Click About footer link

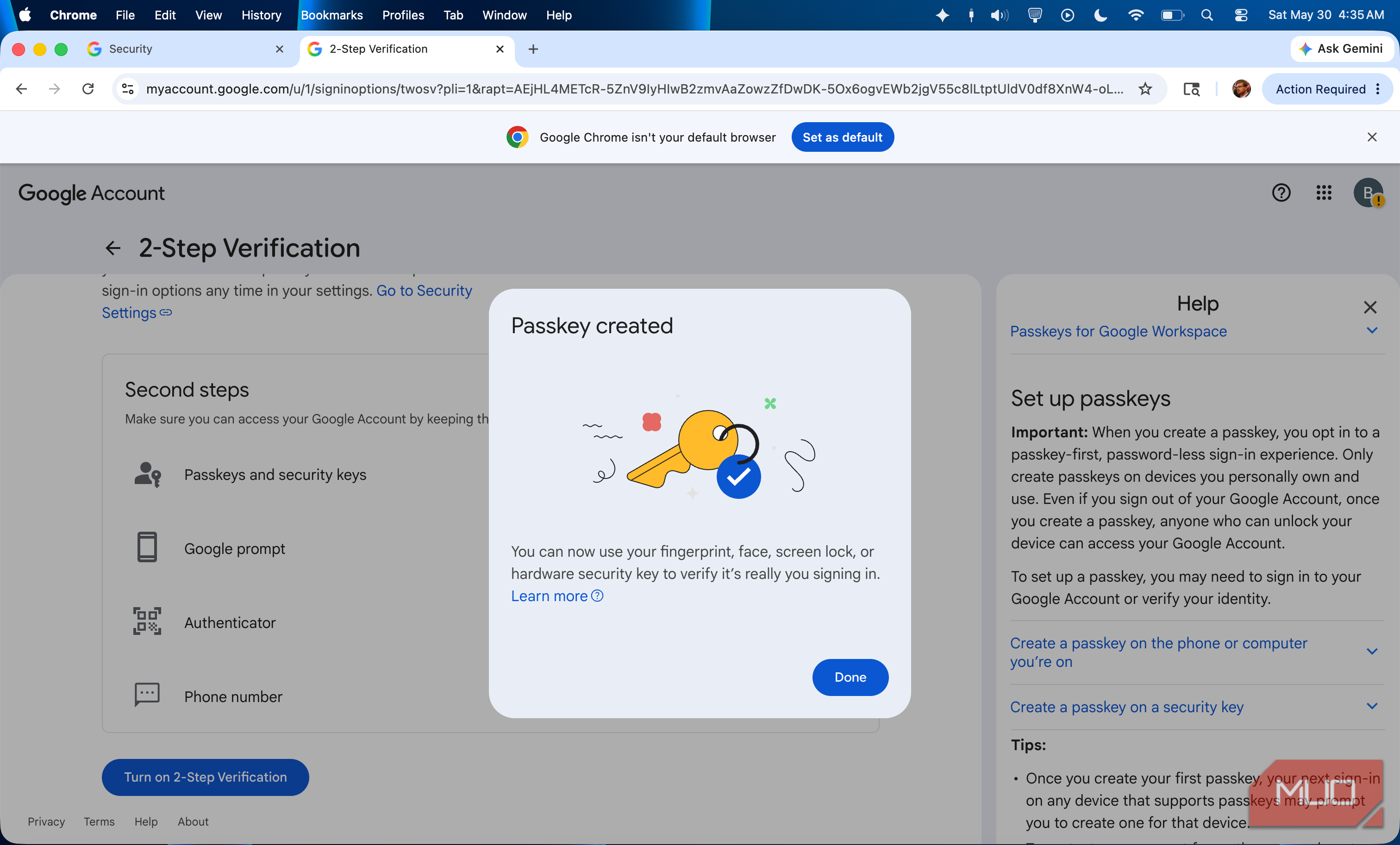tap(193, 821)
